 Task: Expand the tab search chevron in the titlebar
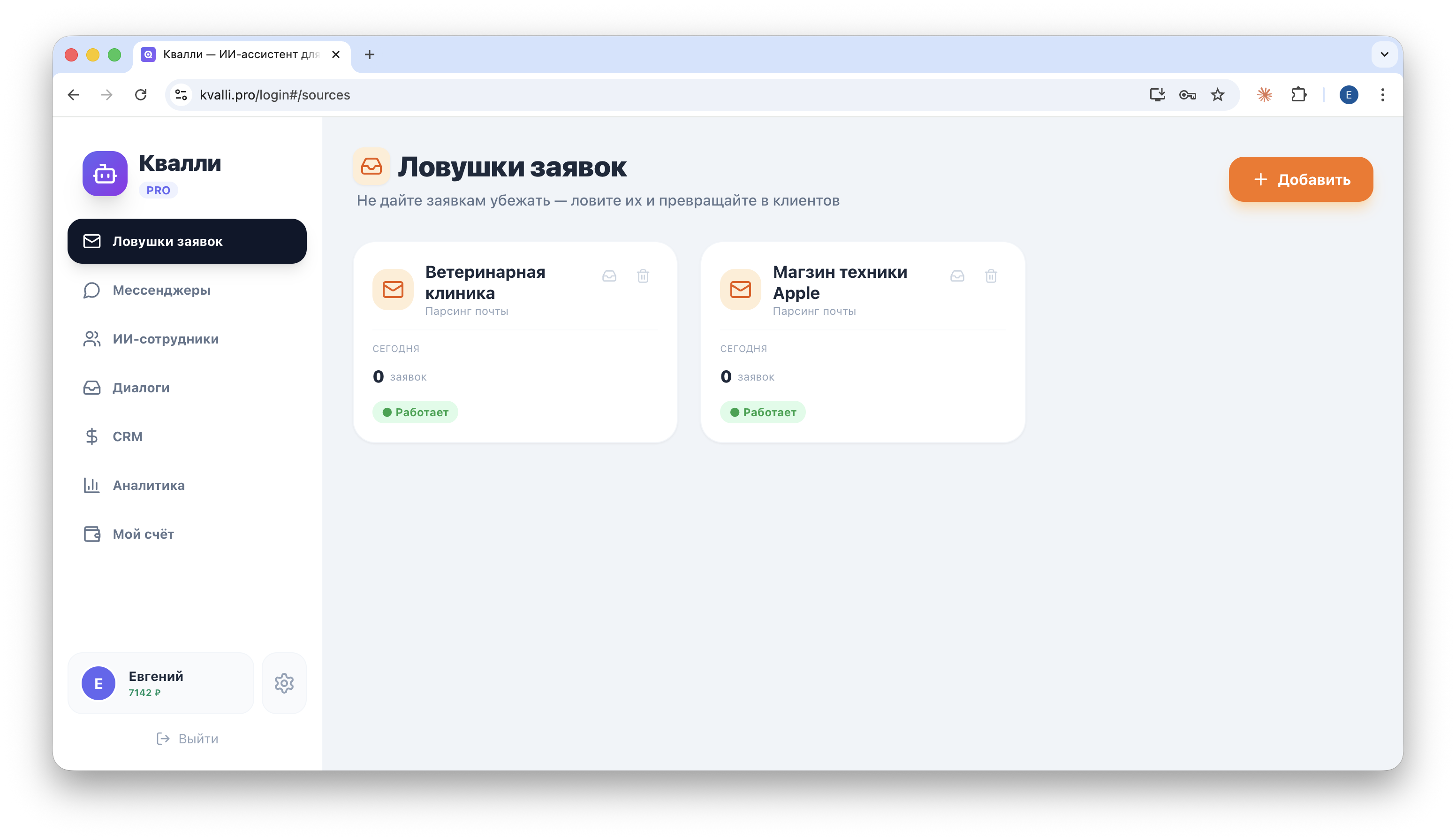coord(1384,55)
